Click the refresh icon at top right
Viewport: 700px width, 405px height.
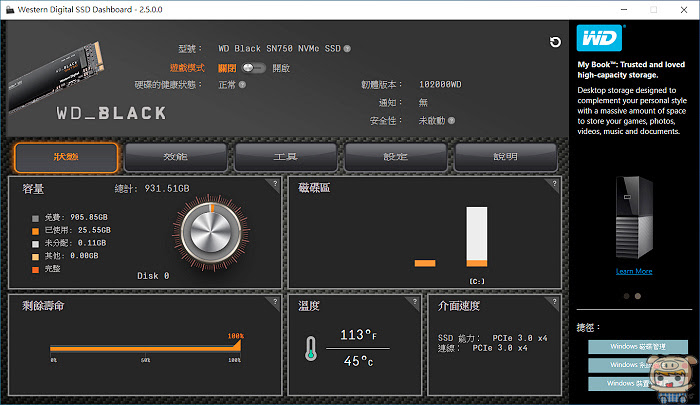[x=555, y=42]
